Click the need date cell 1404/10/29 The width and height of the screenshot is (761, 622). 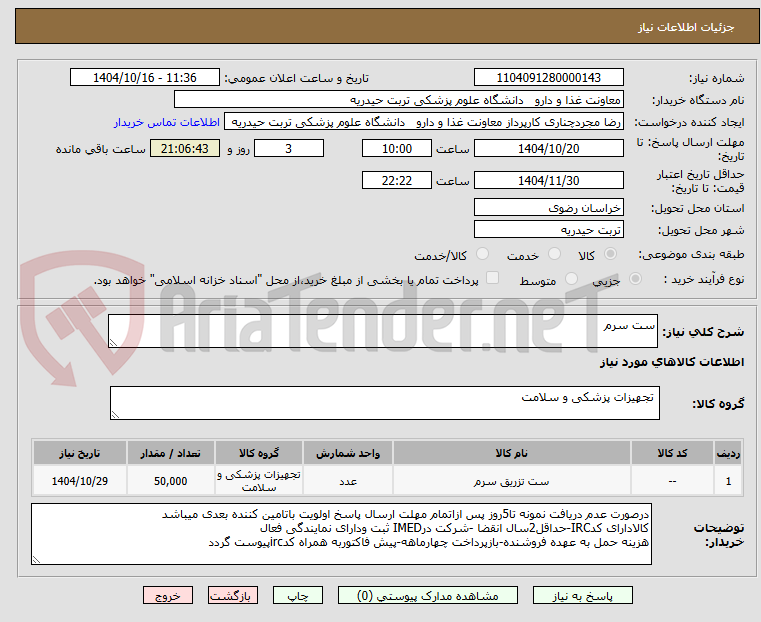pos(80,481)
